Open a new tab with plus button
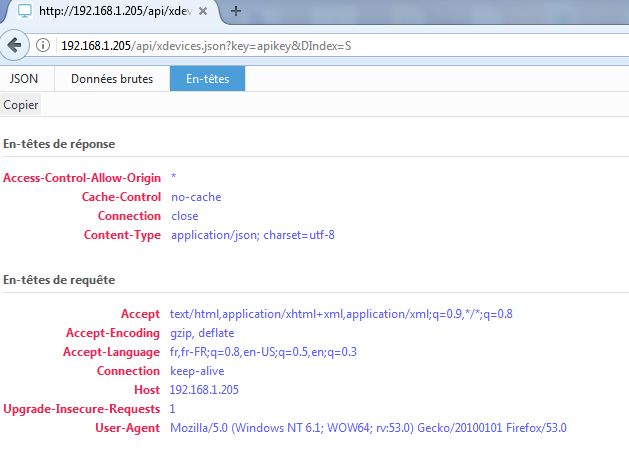Image resolution: width=629 pixels, height=471 pixels. pos(237,11)
